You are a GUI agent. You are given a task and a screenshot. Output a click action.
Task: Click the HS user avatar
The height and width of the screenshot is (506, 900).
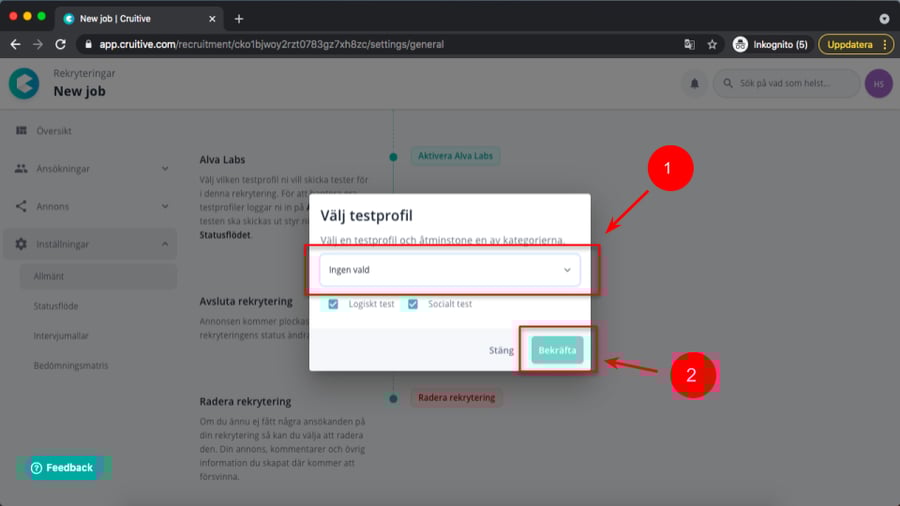pyautogui.click(x=878, y=84)
